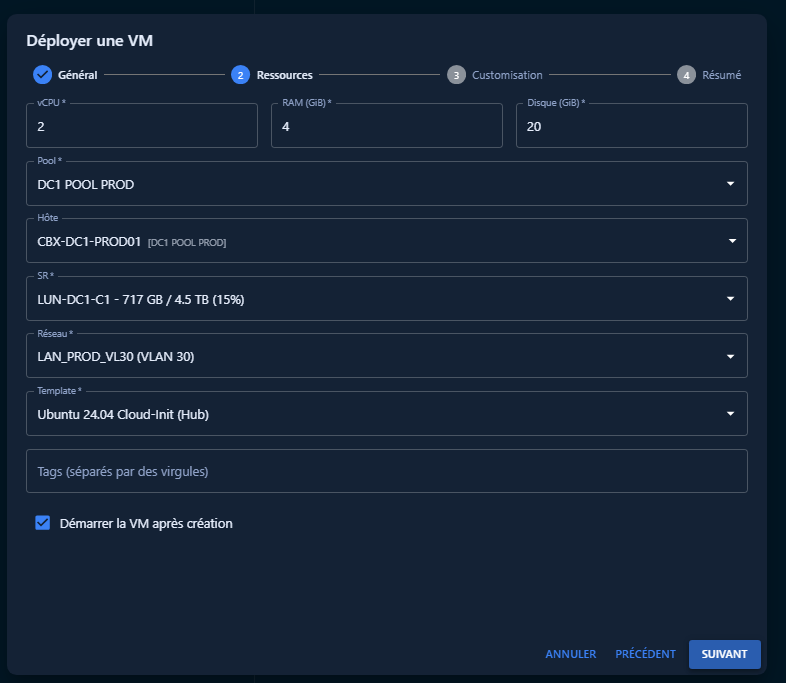786x683 pixels.
Task: Open the SR storage dropdown
Action: tap(731, 299)
